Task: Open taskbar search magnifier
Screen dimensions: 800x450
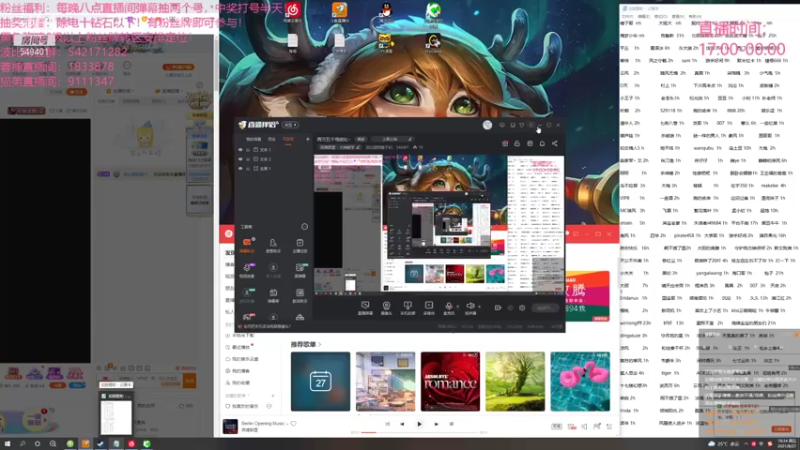Action: (x=22, y=444)
